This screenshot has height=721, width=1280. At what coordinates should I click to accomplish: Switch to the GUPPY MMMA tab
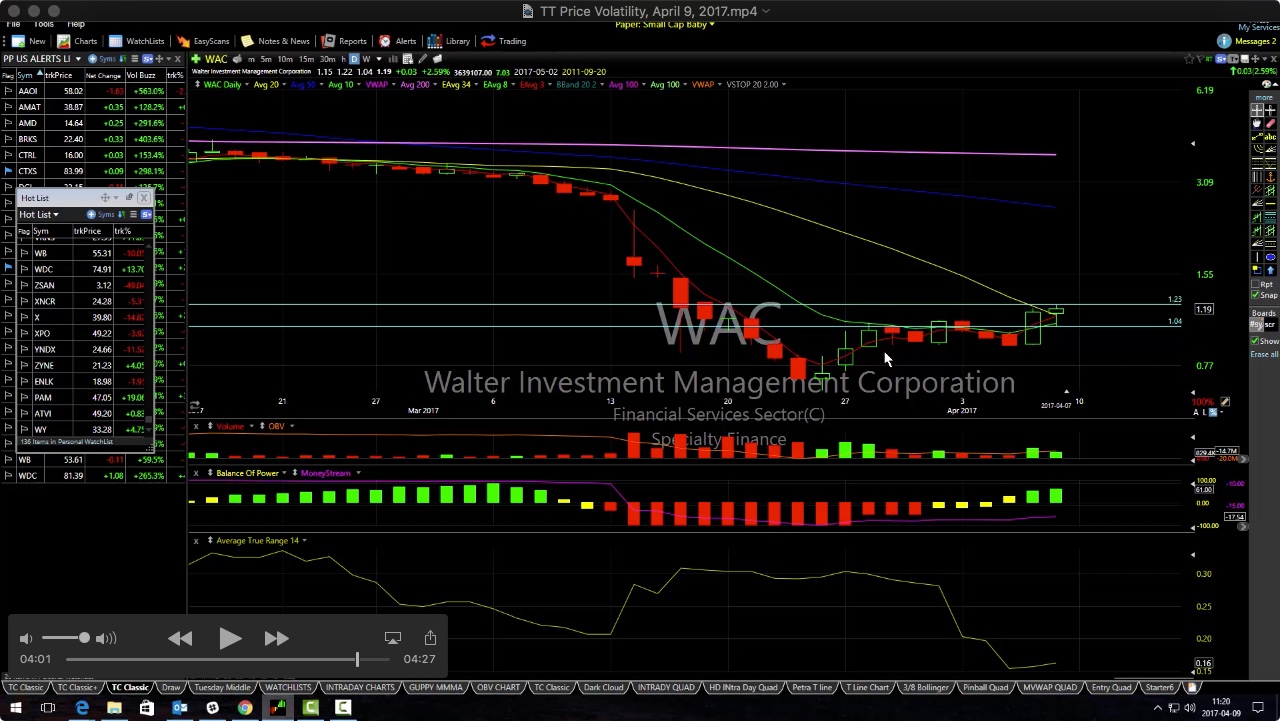pyautogui.click(x=435, y=688)
